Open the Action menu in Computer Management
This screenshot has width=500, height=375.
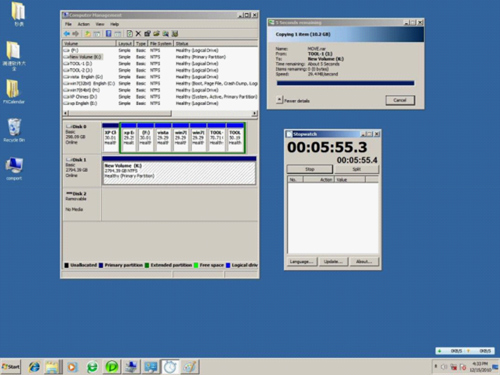(x=84, y=24)
